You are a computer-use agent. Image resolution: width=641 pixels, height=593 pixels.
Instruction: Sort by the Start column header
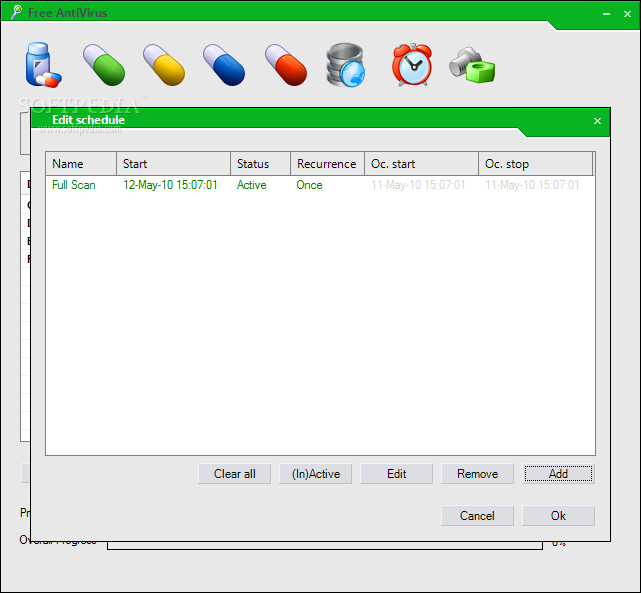tap(173, 164)
